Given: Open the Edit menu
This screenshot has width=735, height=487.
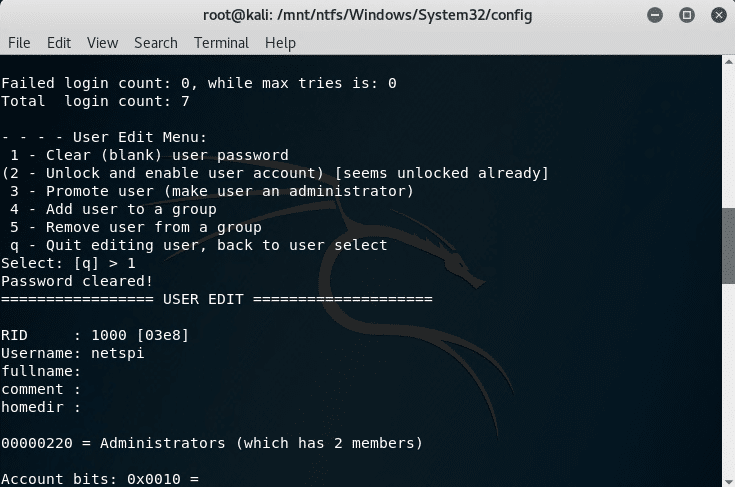Looking at the screenshot, I should tap(59, 43).
